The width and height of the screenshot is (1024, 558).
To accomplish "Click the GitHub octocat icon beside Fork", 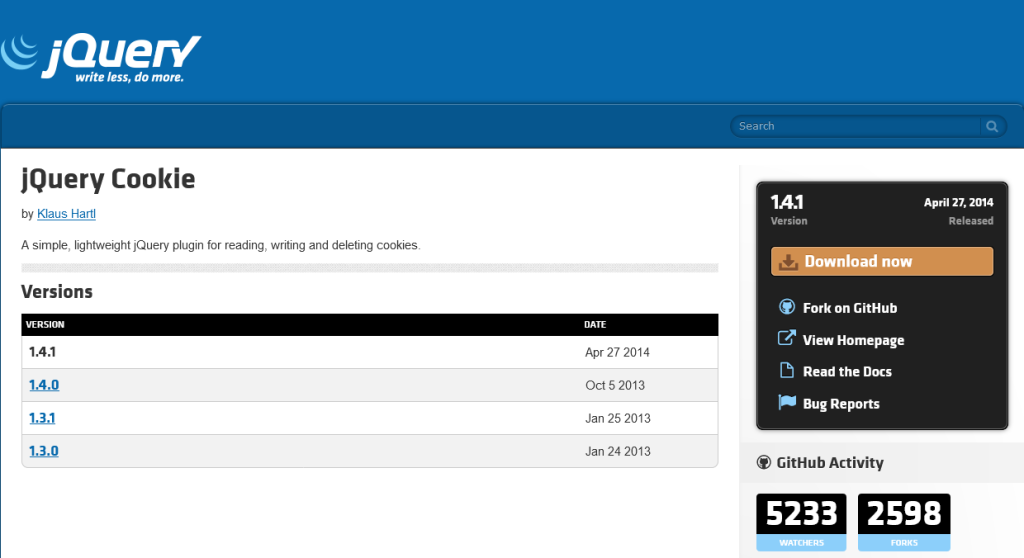I will pyautogui.click(x=786, y=307).
